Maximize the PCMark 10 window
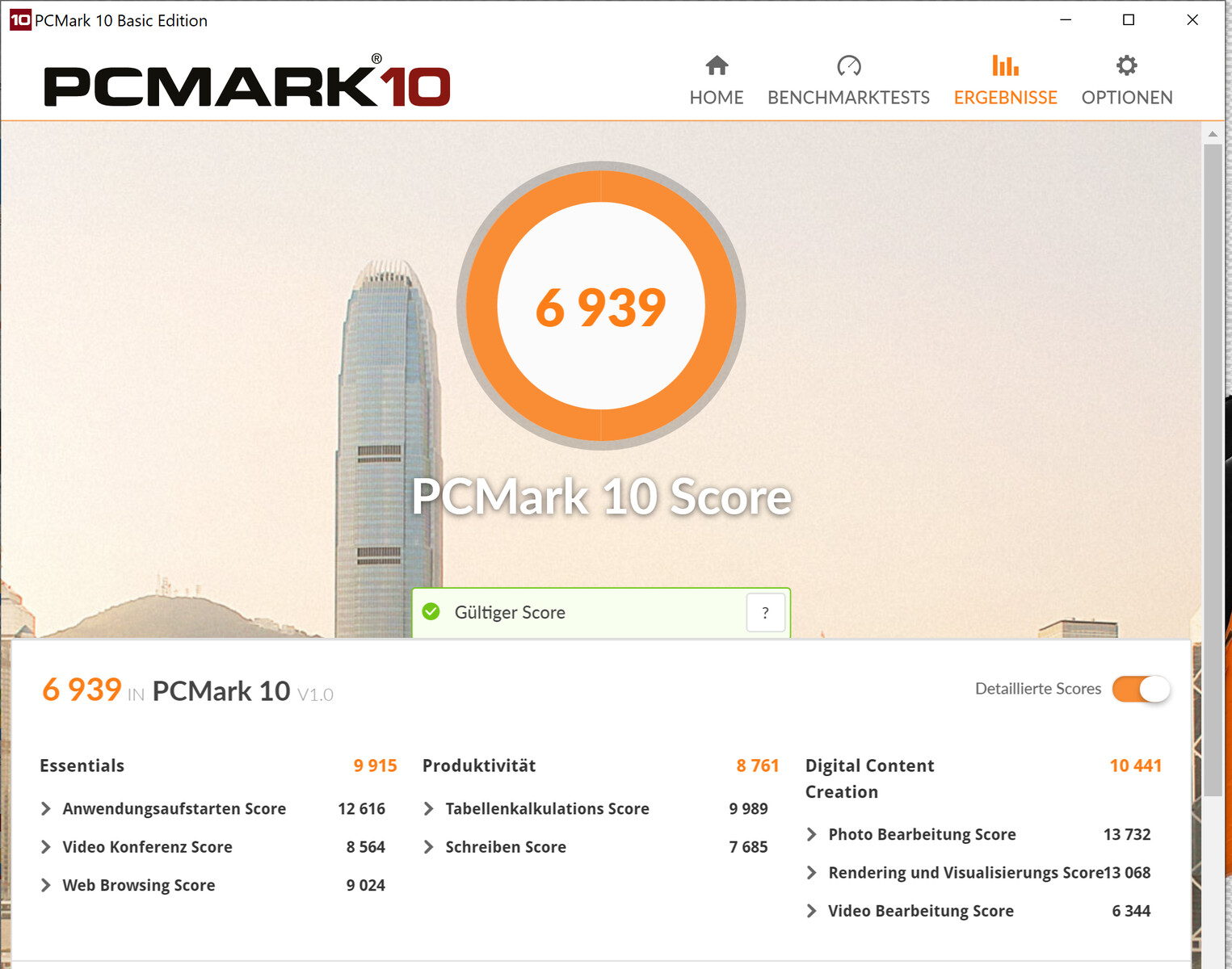The width and height of the screenshot is (1232, 969). click(1129, 20)
